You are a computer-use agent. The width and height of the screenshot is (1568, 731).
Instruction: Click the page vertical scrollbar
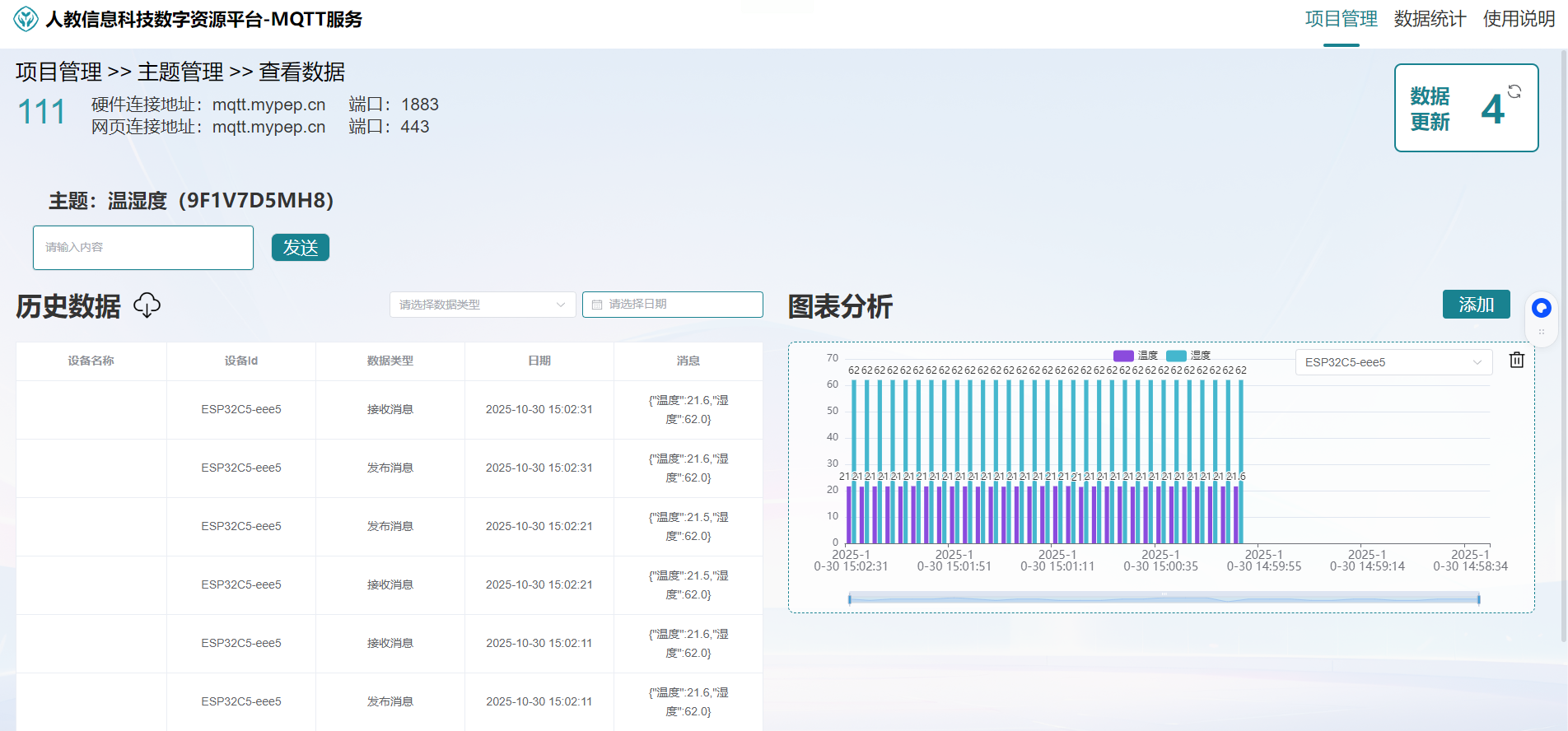tap(1564, 346)
